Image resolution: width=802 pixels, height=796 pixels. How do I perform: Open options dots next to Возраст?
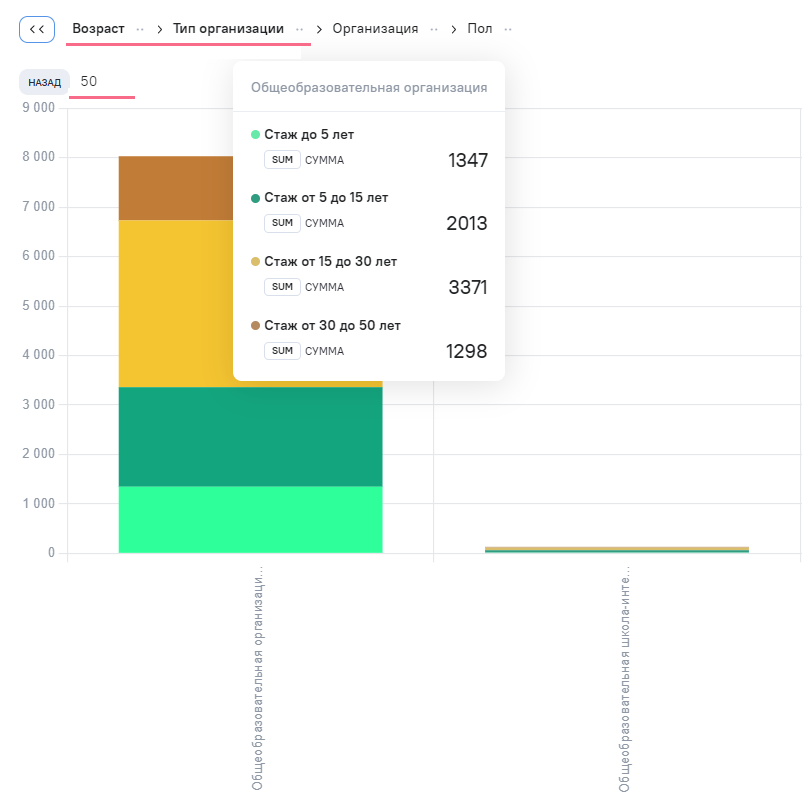tap(140, 29)
